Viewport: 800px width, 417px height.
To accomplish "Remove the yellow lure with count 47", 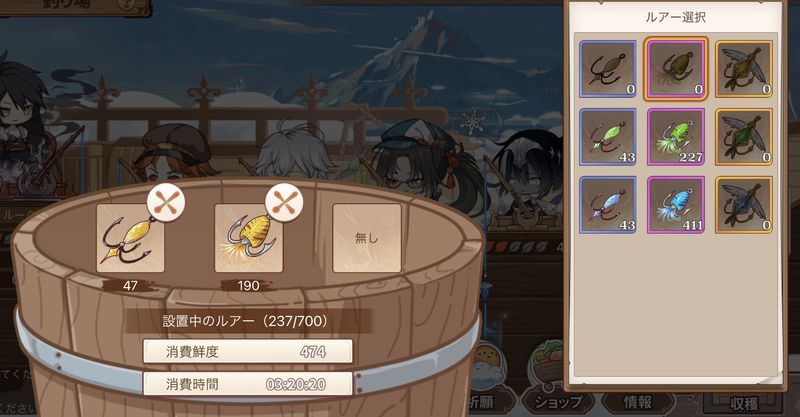I will pos(166,203).
